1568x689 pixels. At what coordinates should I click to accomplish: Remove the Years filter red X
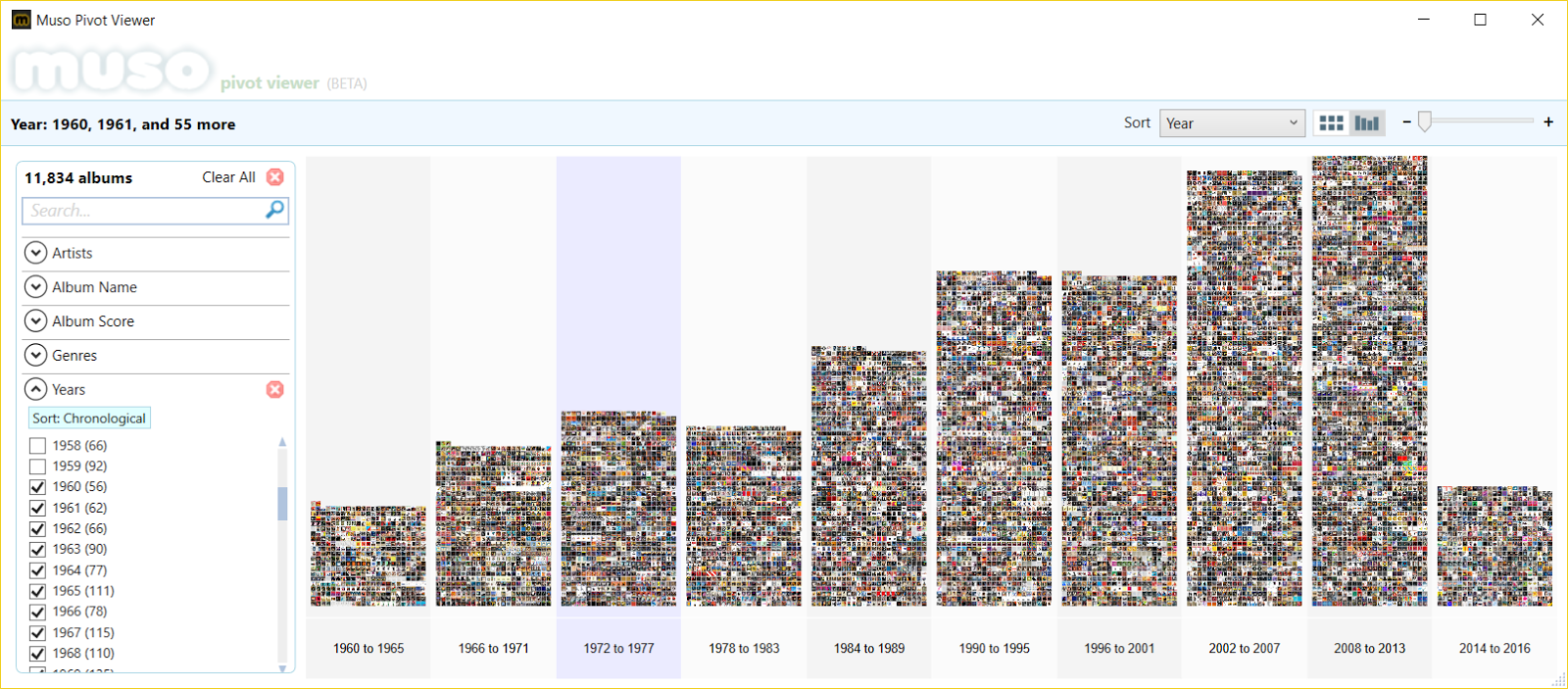click(275, 389)
